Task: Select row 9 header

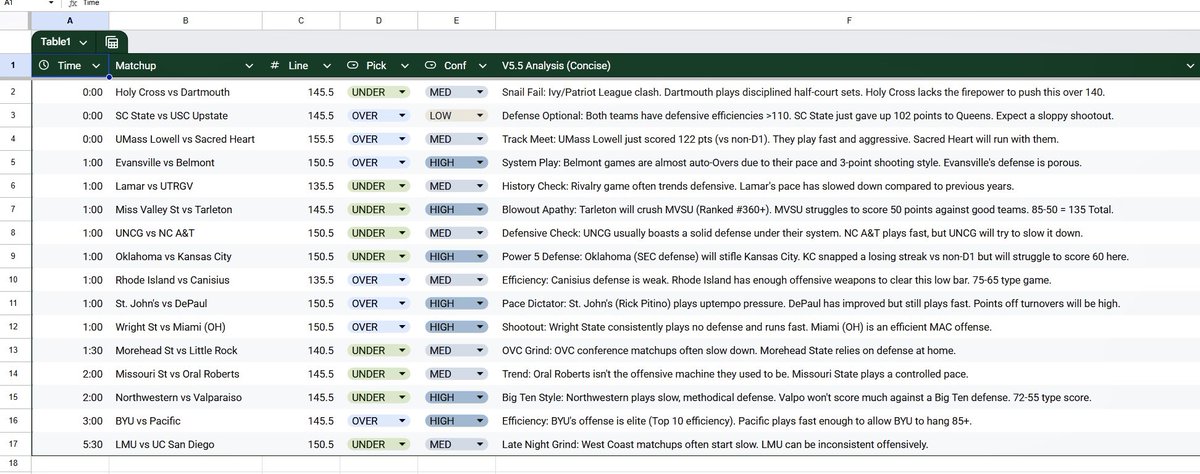Action: (x=13, y=256)
